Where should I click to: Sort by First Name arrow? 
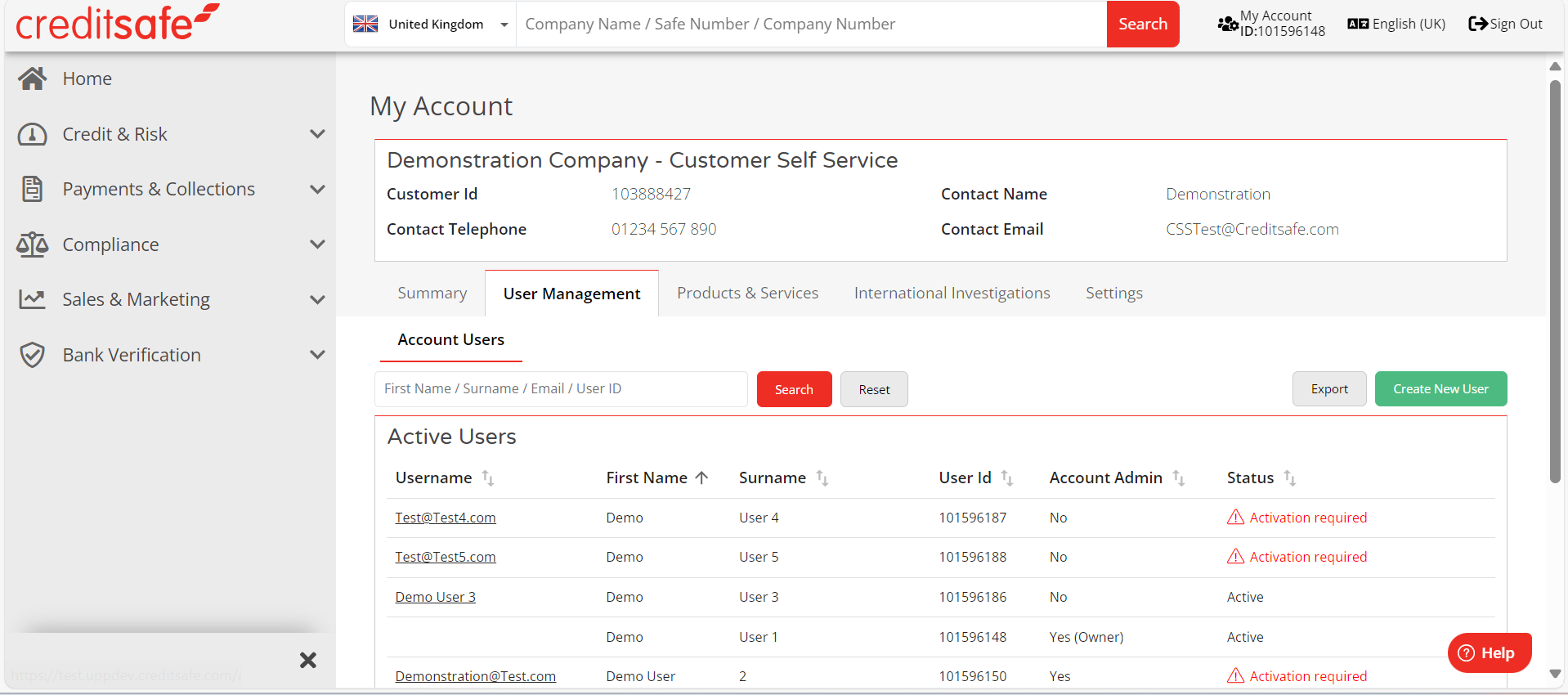(701, 478)
